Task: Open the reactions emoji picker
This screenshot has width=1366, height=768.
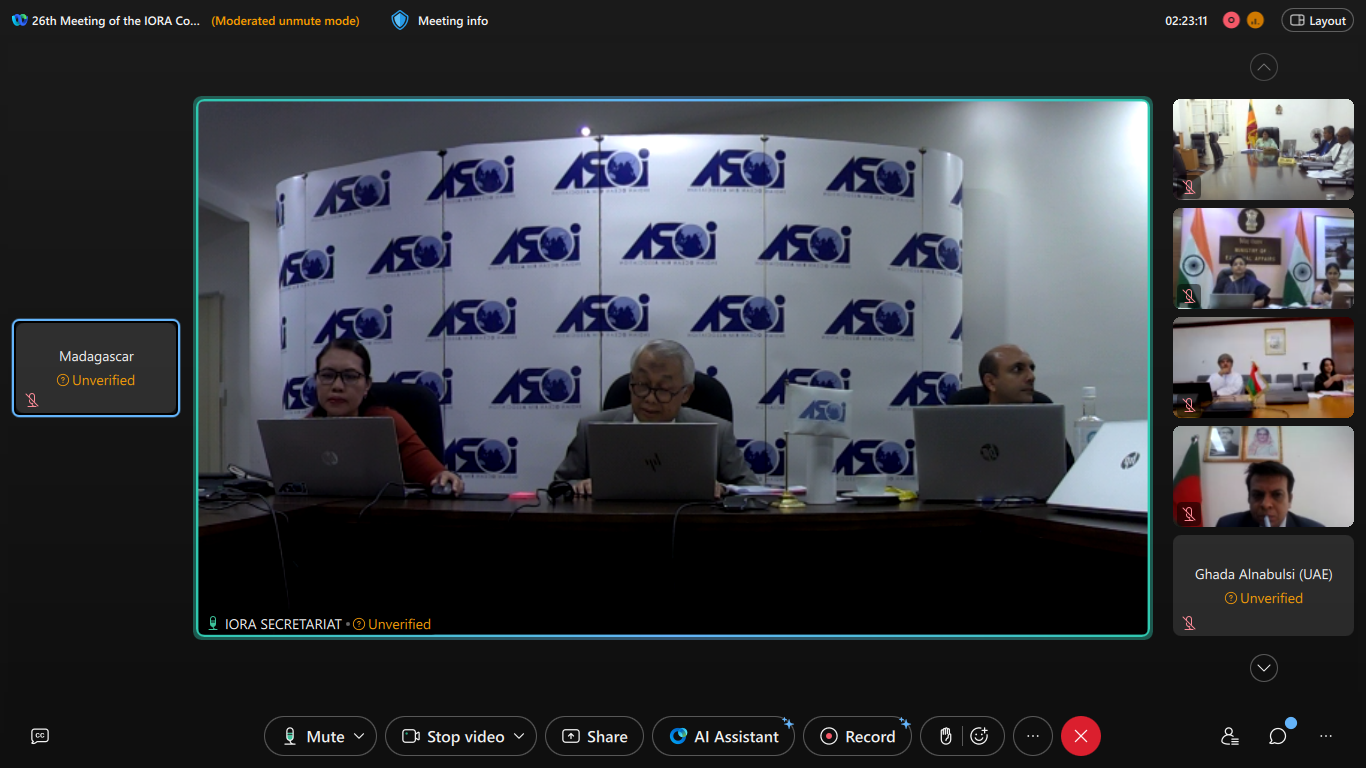Action: (x=980, y=736)
